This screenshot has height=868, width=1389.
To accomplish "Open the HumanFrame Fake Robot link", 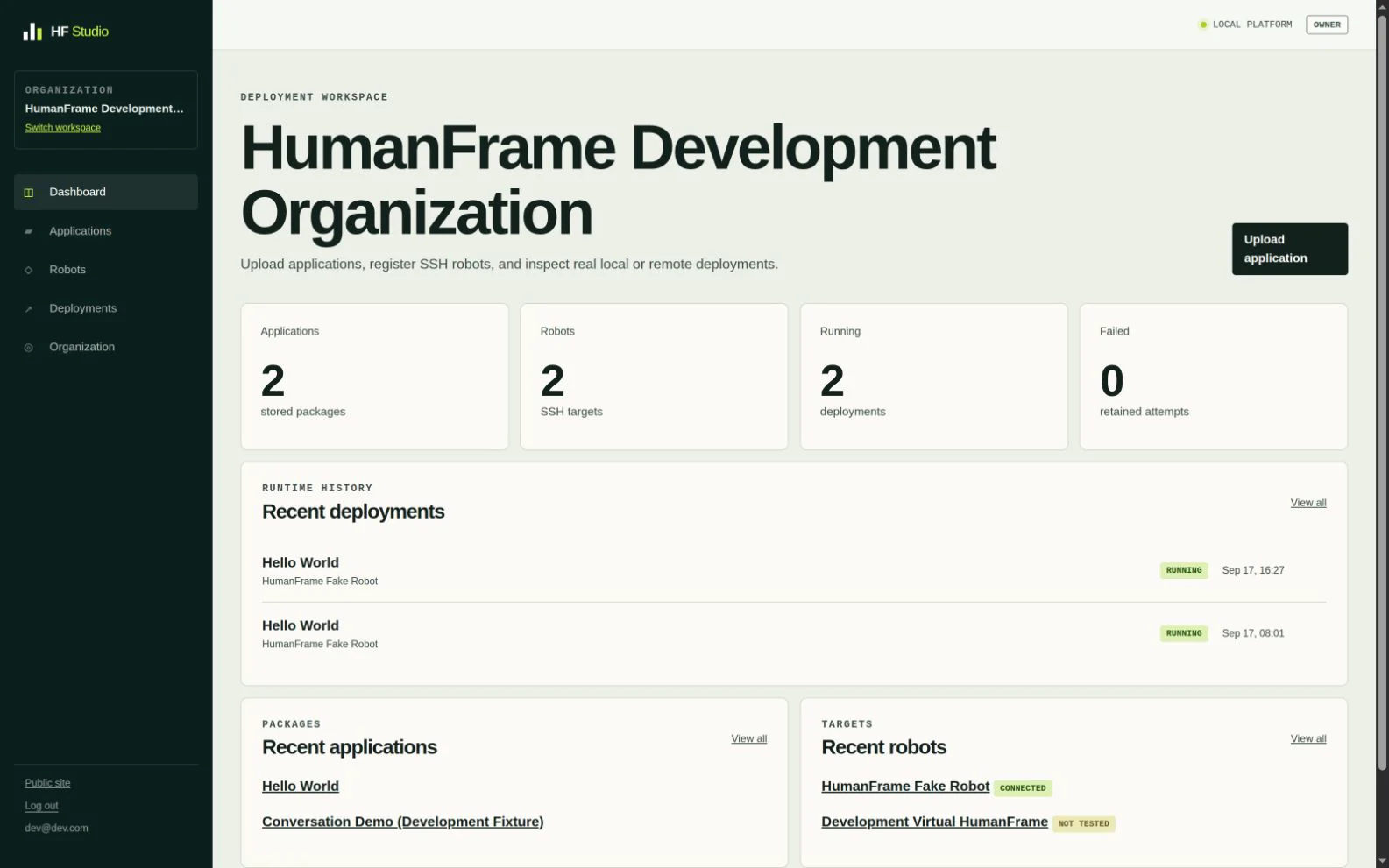I will point(905,787).
